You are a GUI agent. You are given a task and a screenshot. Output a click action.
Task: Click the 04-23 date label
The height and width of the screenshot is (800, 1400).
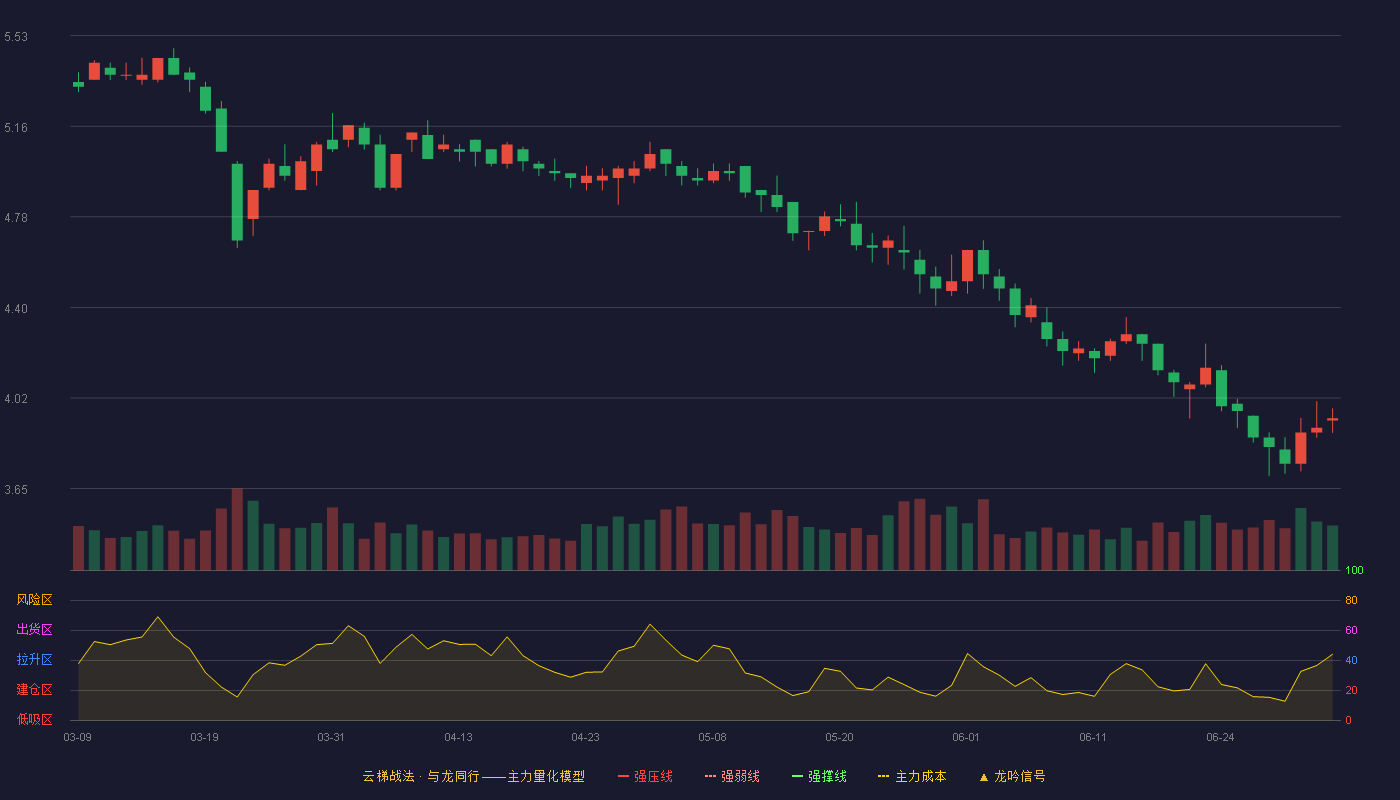(585, 737)
